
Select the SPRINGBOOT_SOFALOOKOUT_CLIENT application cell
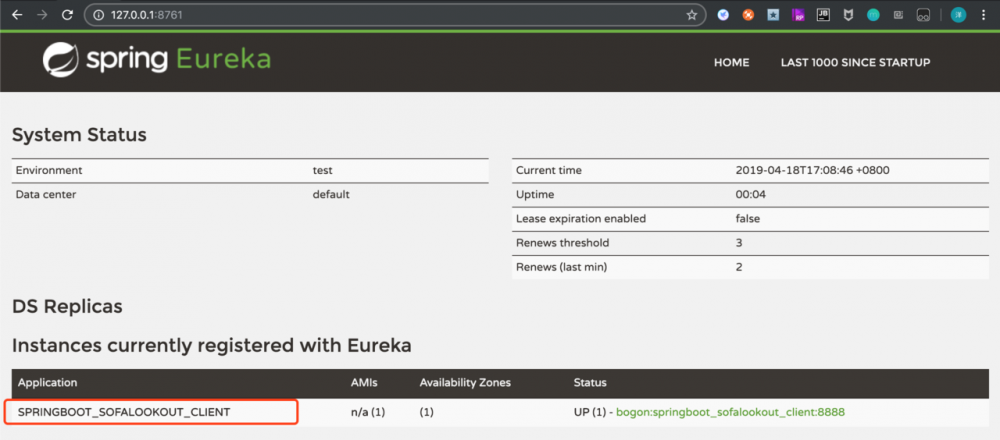[124, 412]
